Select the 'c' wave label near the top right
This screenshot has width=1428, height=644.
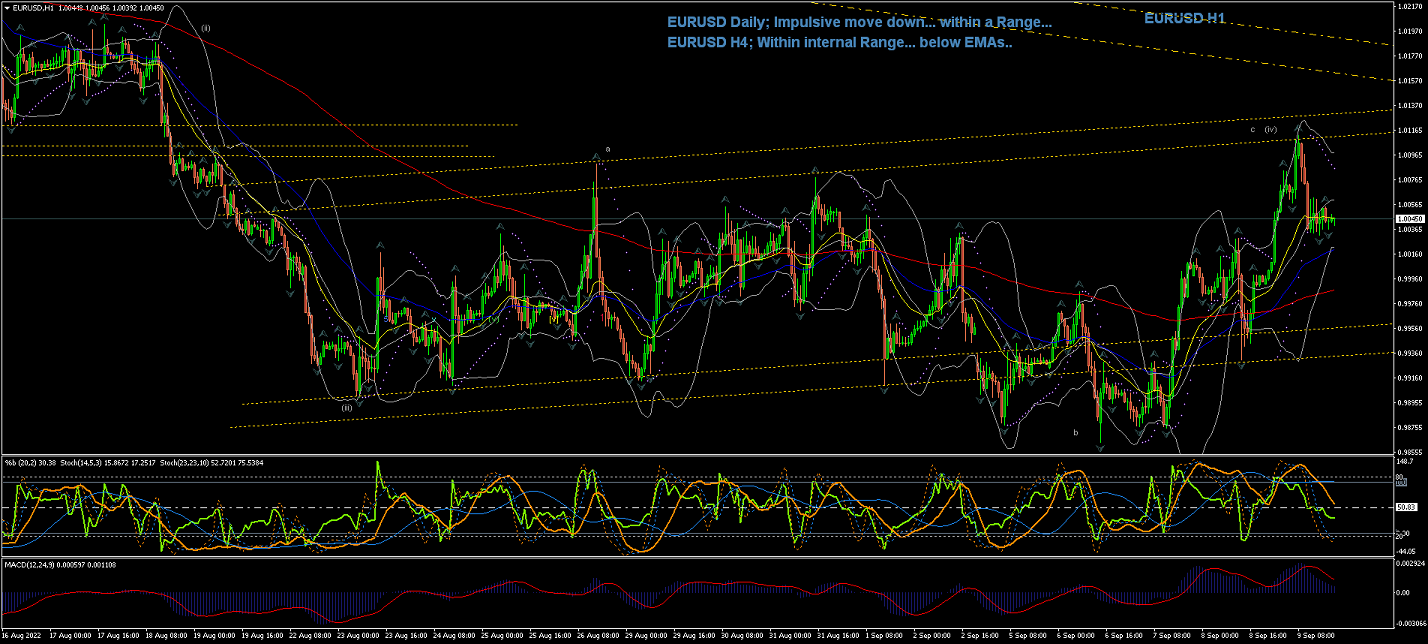pyautogui.click(x=1252, y=129)
